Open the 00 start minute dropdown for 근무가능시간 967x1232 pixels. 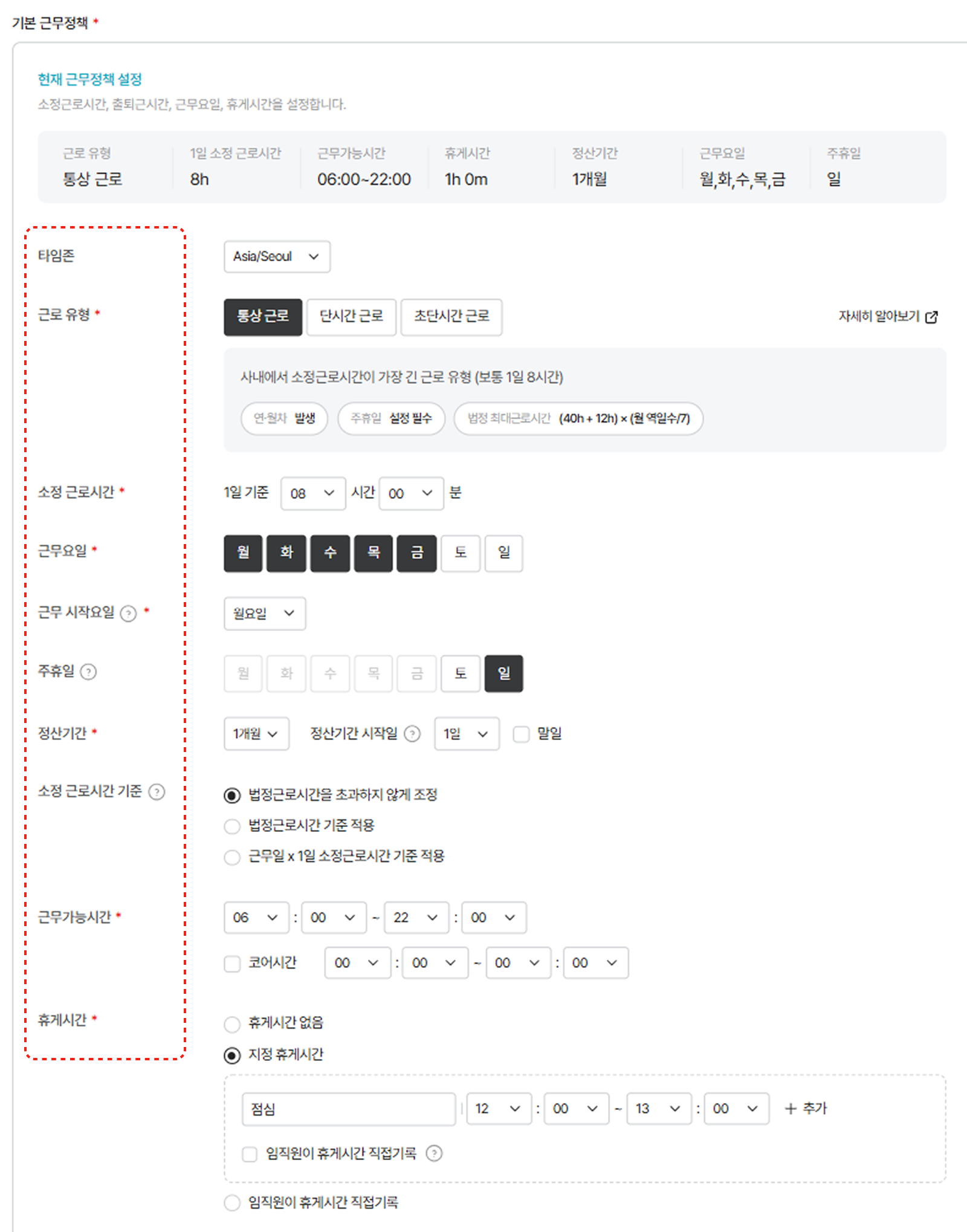[334, 918]
